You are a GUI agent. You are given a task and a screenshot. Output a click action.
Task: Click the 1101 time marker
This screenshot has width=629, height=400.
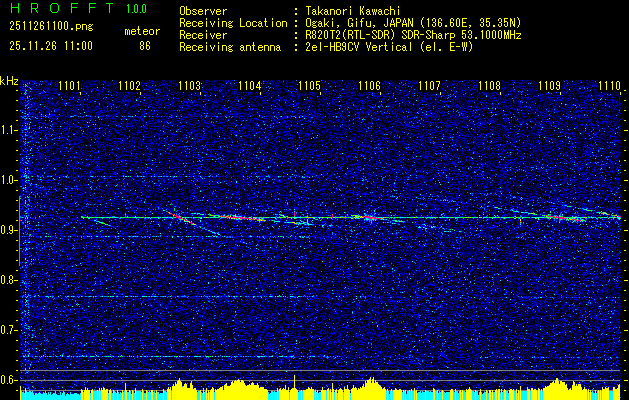coord(69,85)
